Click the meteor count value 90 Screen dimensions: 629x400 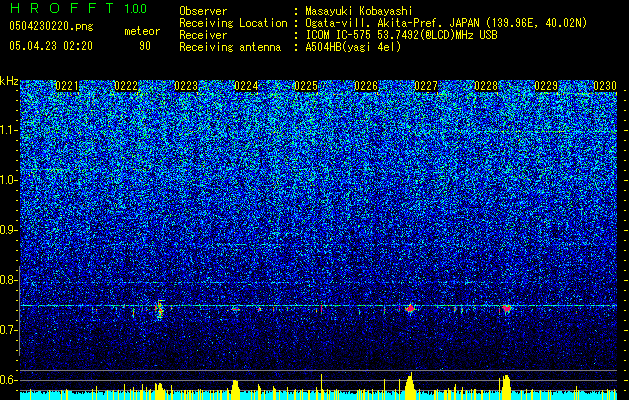point(145,46)
